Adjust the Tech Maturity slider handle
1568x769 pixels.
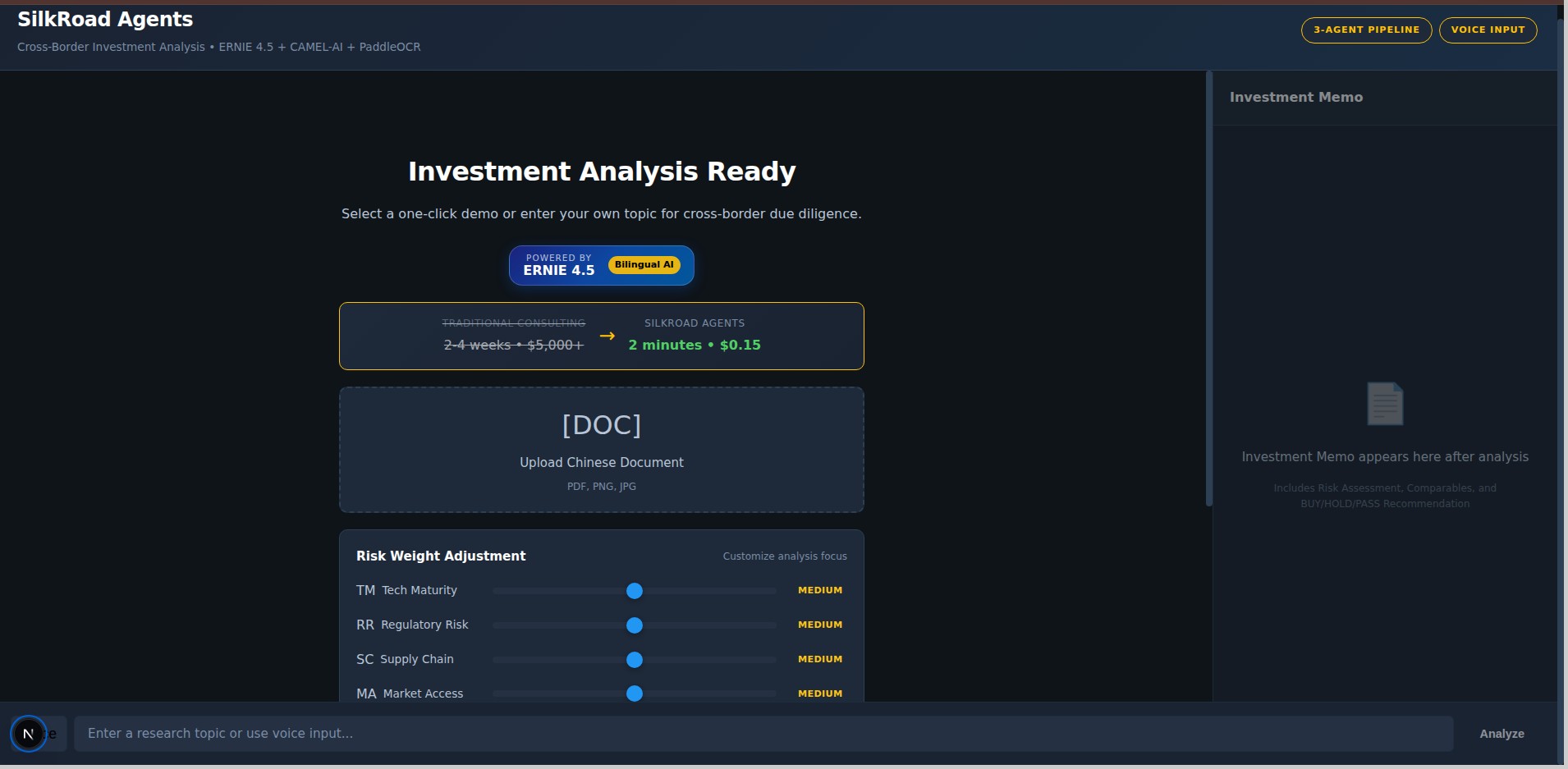tap(635, 591)
